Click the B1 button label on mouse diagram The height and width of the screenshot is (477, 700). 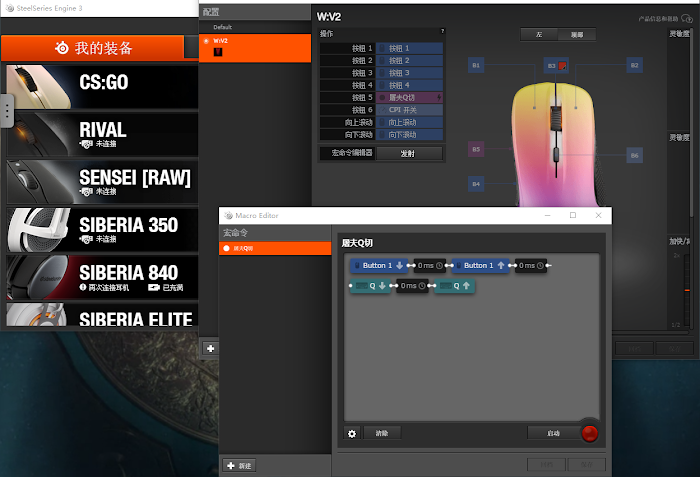476,65
